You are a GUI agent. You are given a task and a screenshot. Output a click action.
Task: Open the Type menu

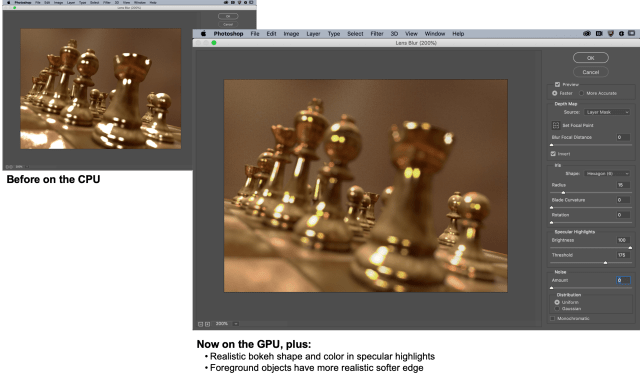(x=333, y=34)
